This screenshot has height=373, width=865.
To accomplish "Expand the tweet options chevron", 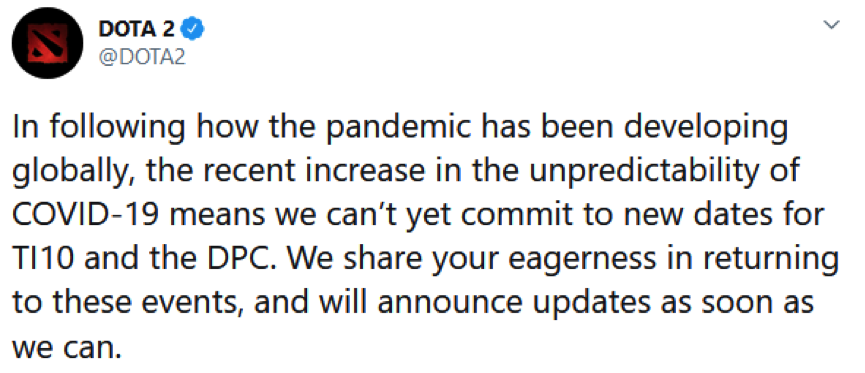I will [831, 24].
